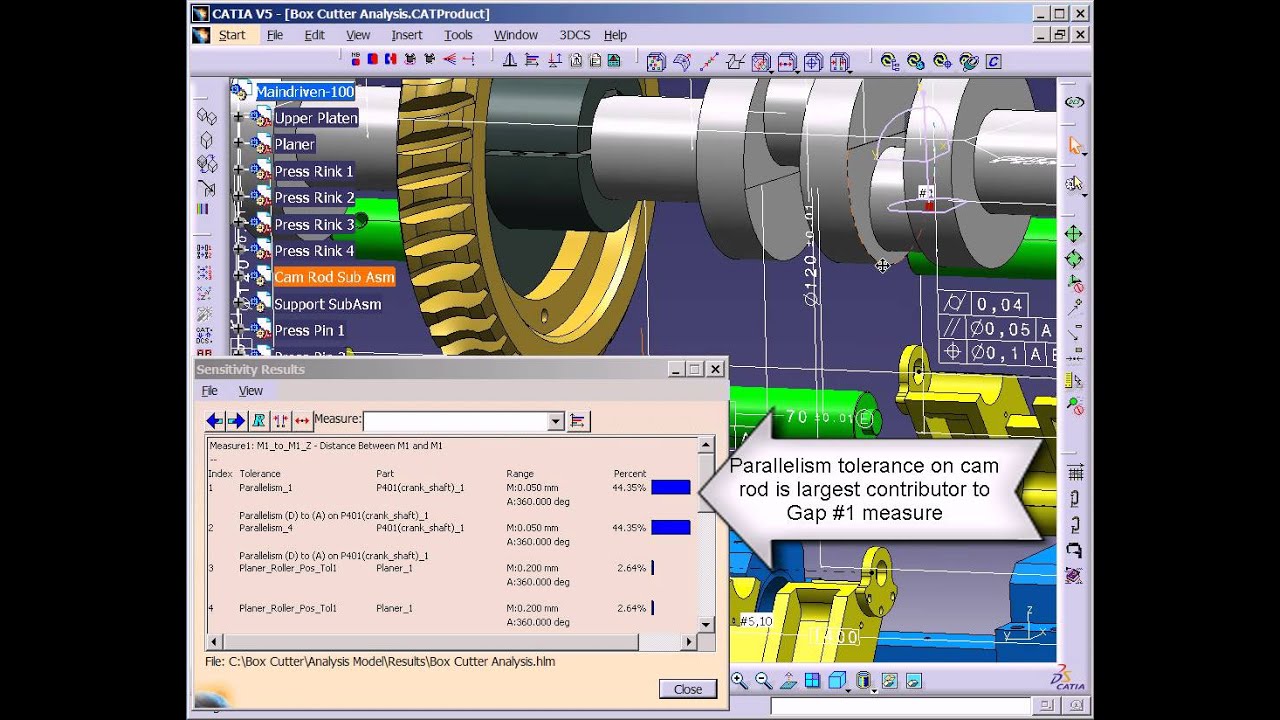Click horizontal scrollbar of results list
The image size is (1280, 720).
click(452, 641)
